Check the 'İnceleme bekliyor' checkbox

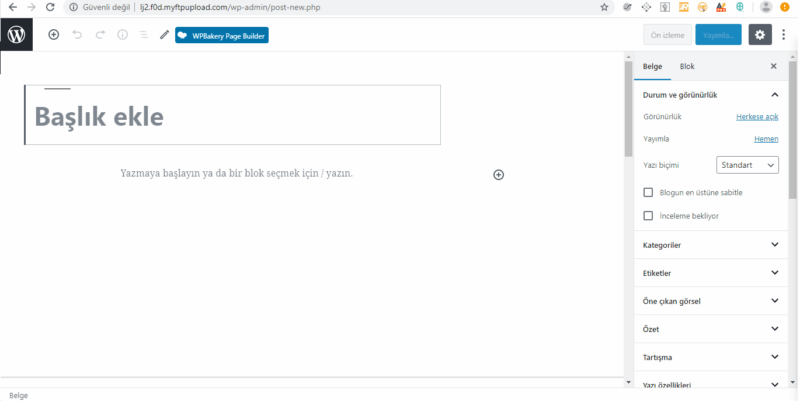pos(648,215)
